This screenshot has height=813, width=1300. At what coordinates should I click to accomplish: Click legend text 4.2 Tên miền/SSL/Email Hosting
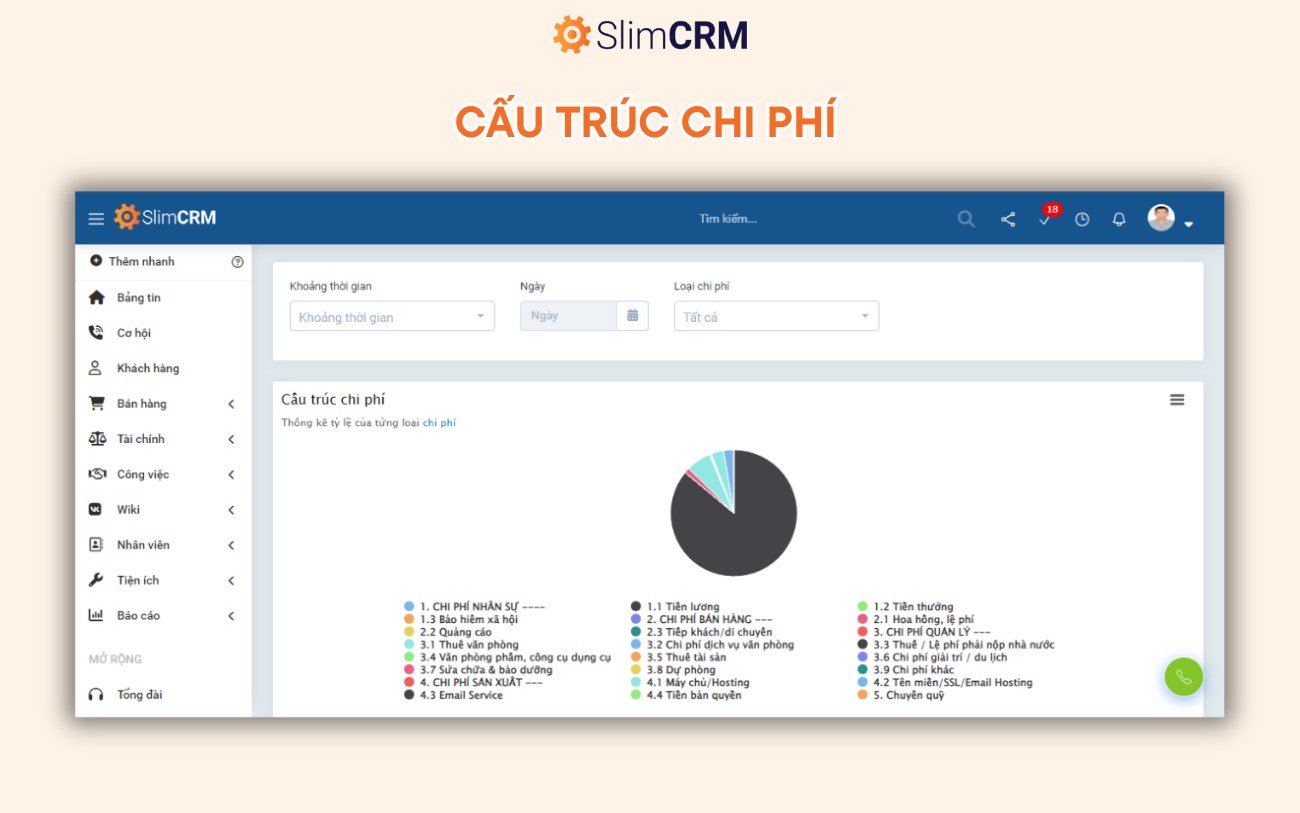pyautogui.click(x=953, y=683)
